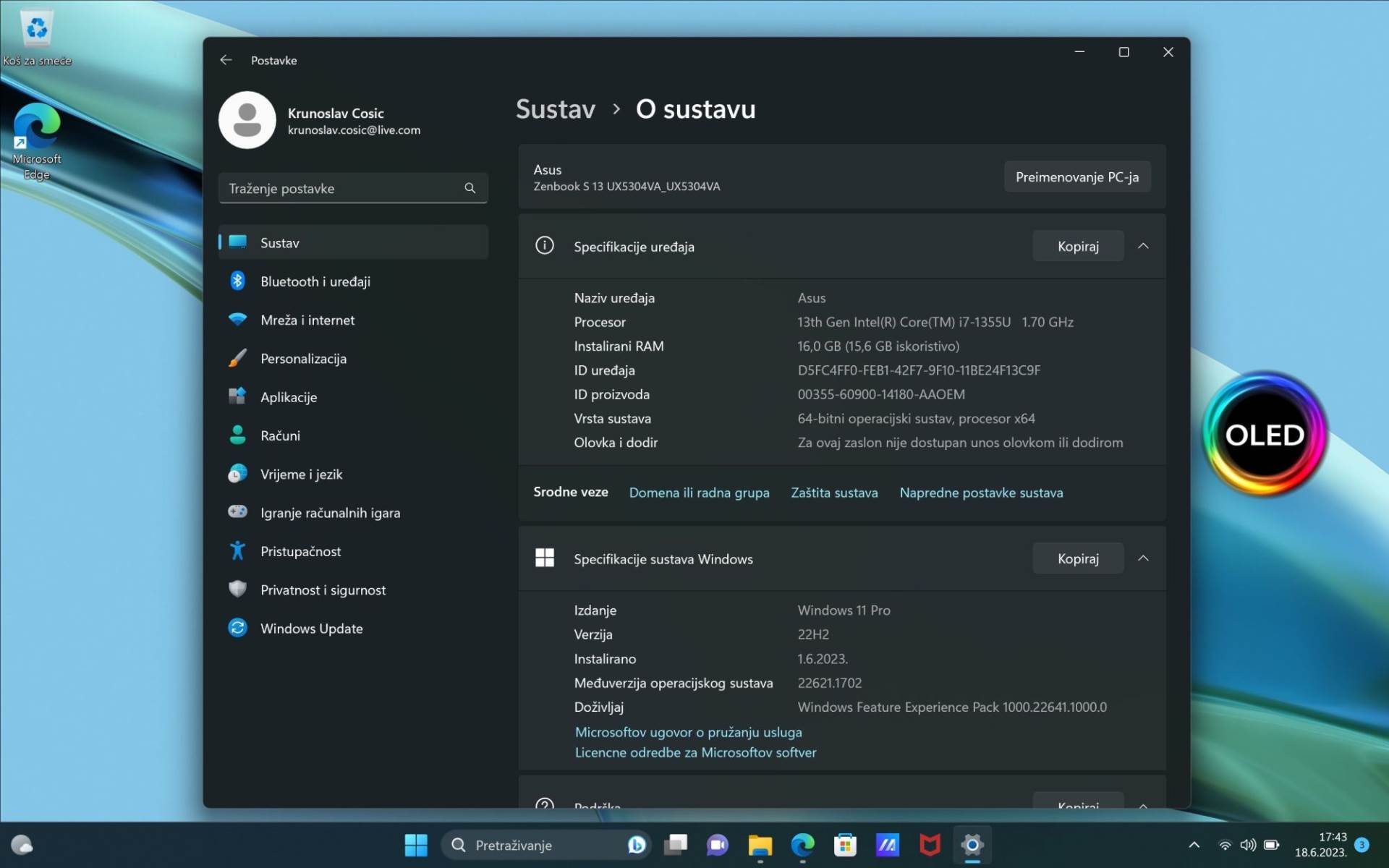
Task: Collapse the Specifikacije sustava Windows section
Action: [1144, 558]
